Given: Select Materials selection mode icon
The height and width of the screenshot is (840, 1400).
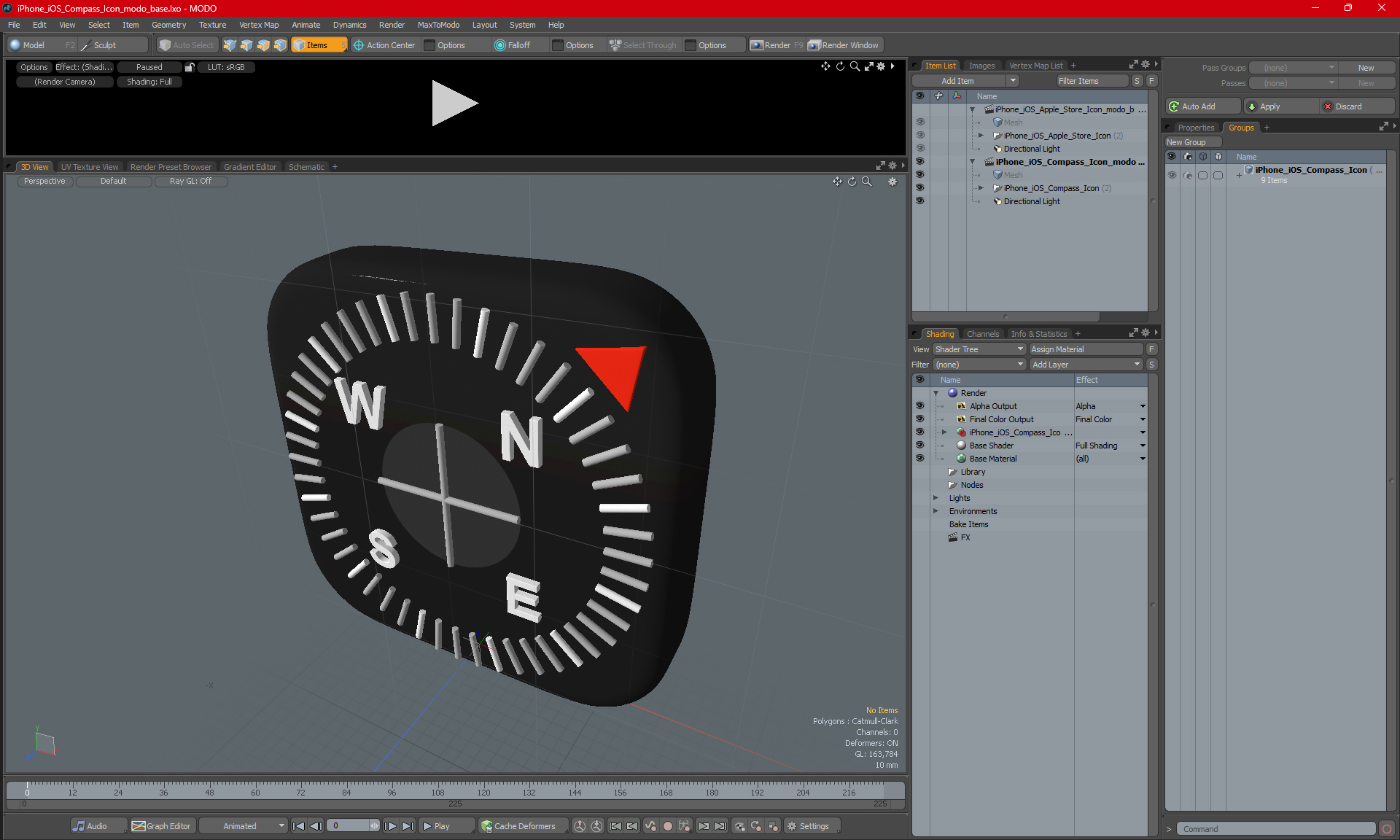Looking at the screenshot, I should pos(280,45).
